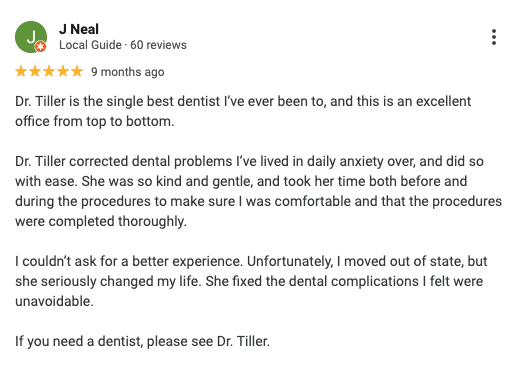Click J Neal's green profile avatar
The height and width of the screenshot is (365, 520).
pyautogui.click(x=31, y=37)
